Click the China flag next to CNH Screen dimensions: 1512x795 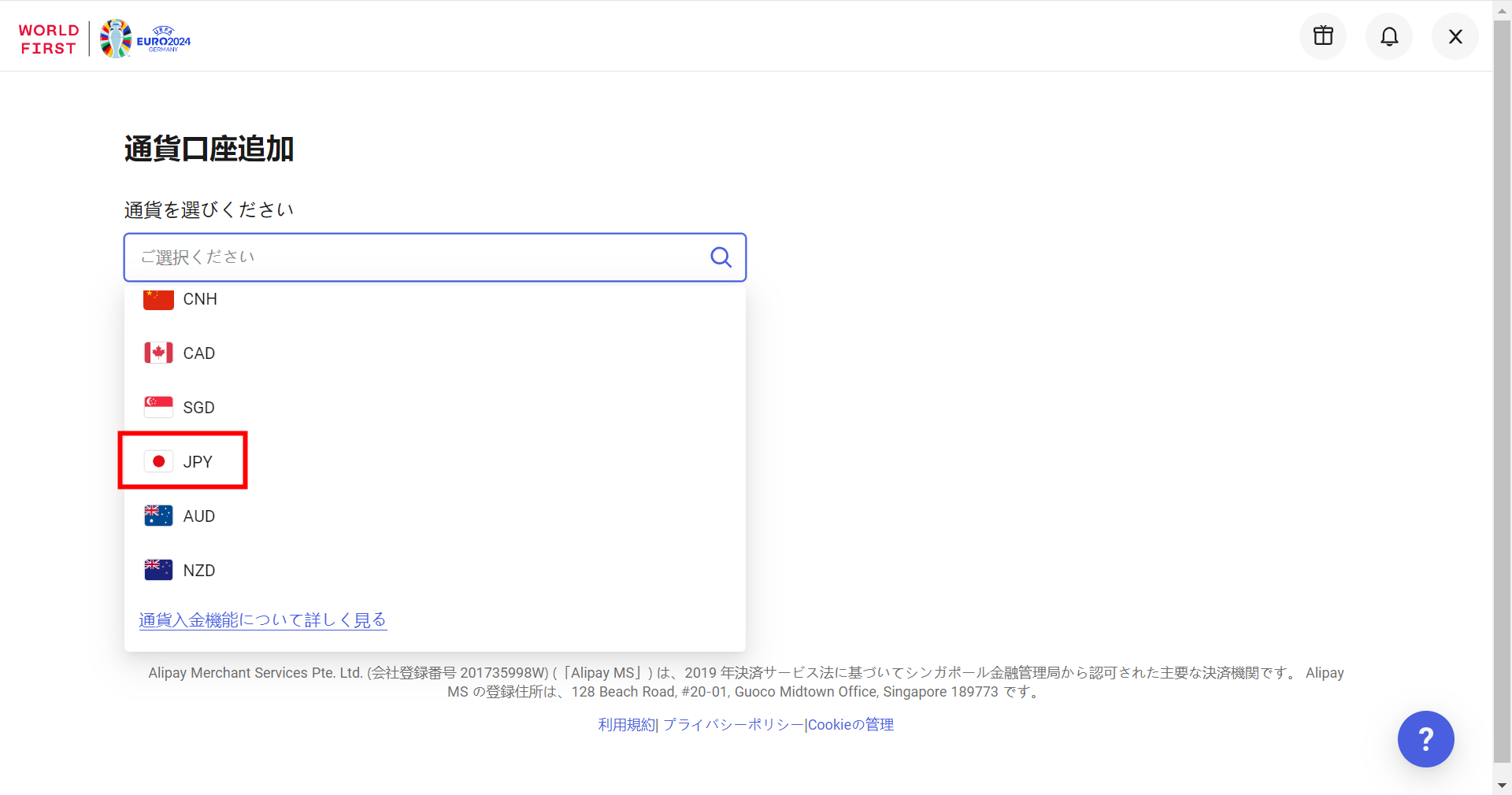[157, 298]
